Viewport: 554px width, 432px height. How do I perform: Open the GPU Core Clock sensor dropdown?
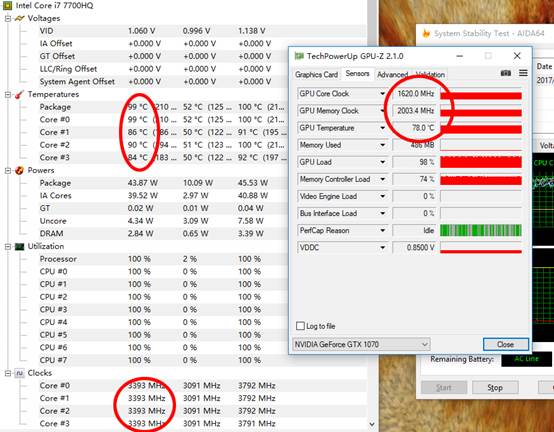pyautogui.click(x=382, y=94)
